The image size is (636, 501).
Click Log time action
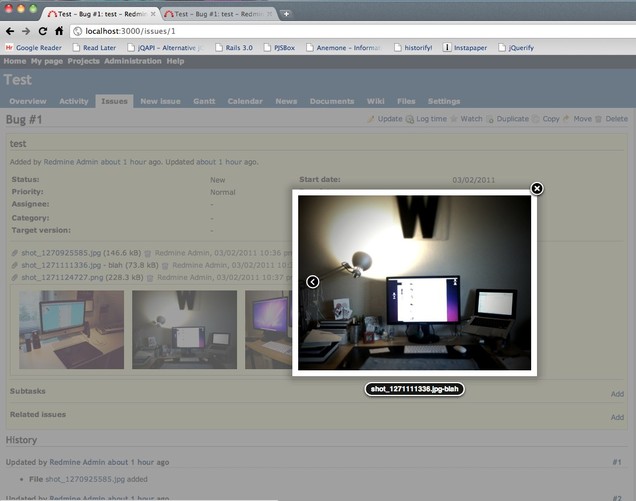point(426,119)
